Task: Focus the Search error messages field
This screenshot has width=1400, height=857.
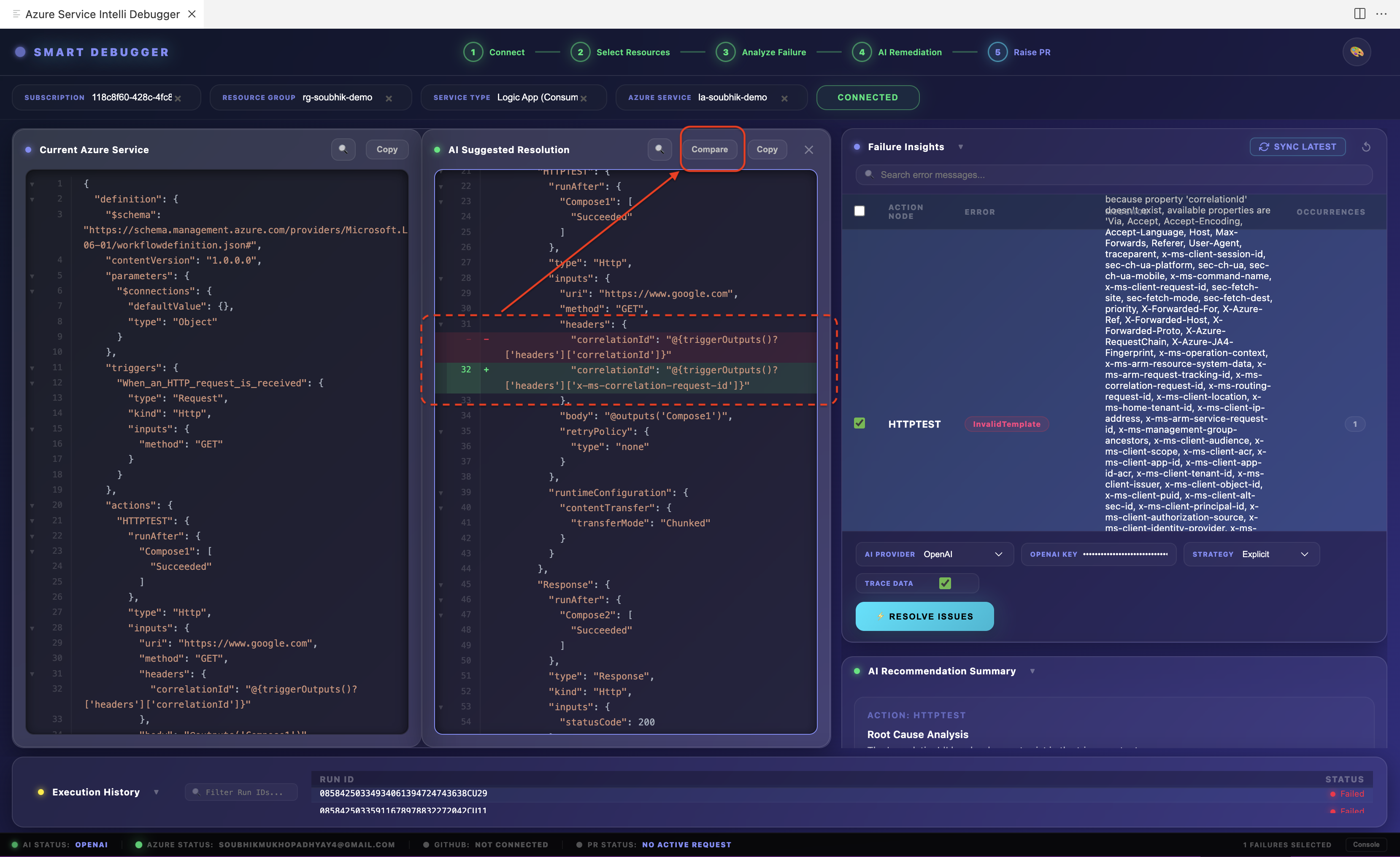Action: tap(1114, 175)
